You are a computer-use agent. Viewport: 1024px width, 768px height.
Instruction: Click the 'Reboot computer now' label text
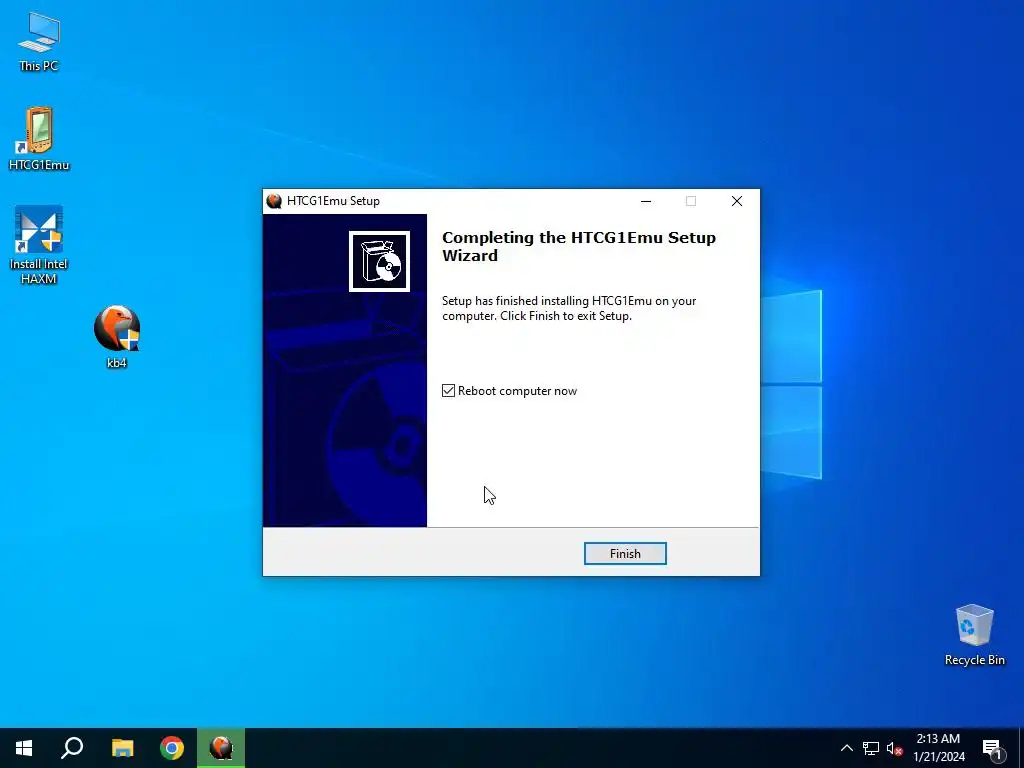coord(517,391)
